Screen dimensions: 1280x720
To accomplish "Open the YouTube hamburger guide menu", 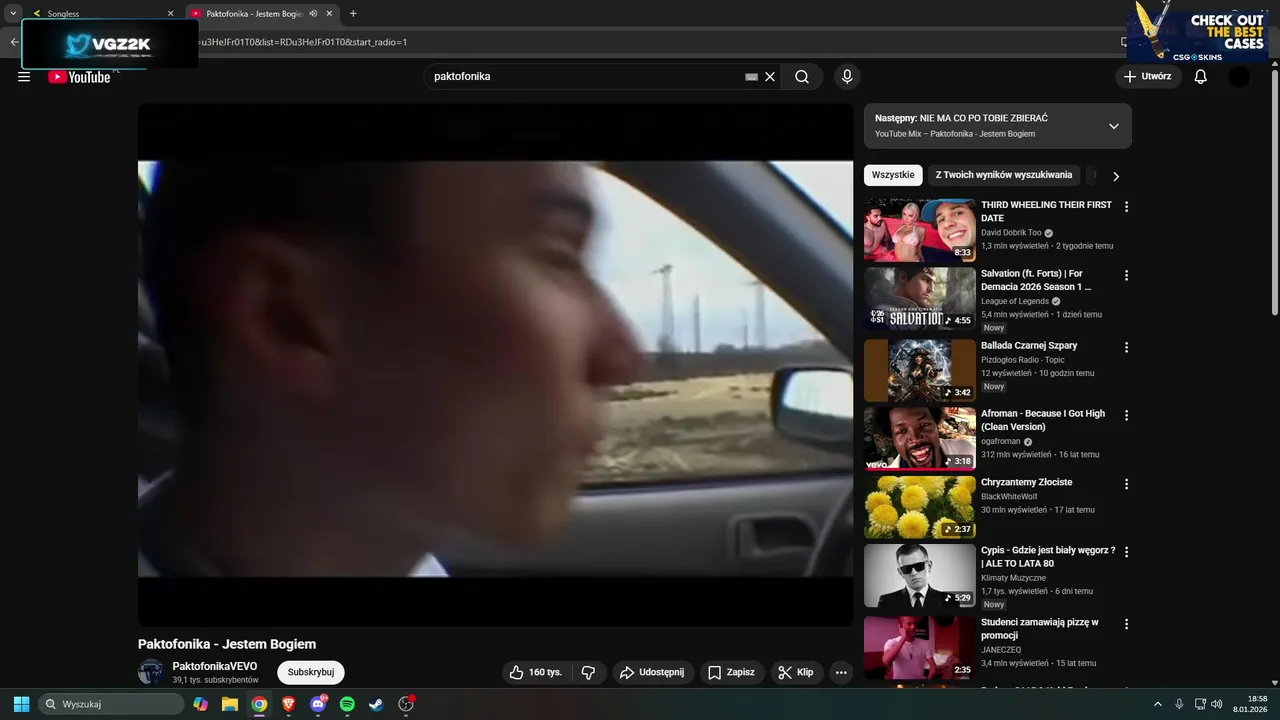I will click(24, 77).
